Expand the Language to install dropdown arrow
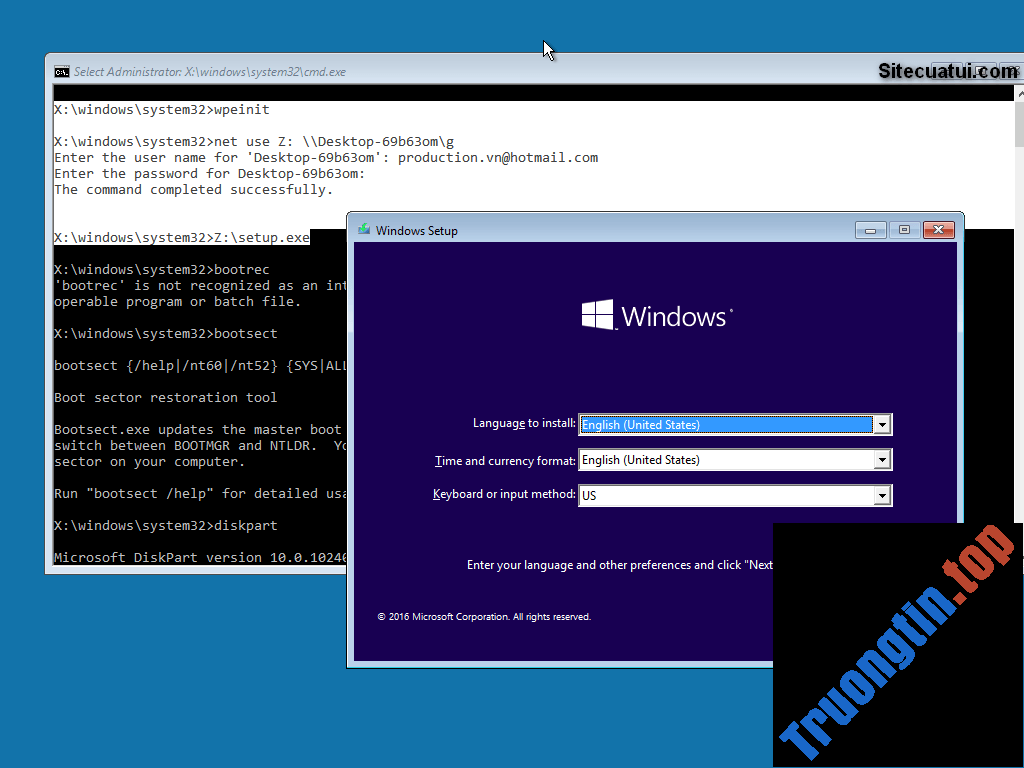The height and width of the screenshot is (768, 1024). tap(881, 425)
